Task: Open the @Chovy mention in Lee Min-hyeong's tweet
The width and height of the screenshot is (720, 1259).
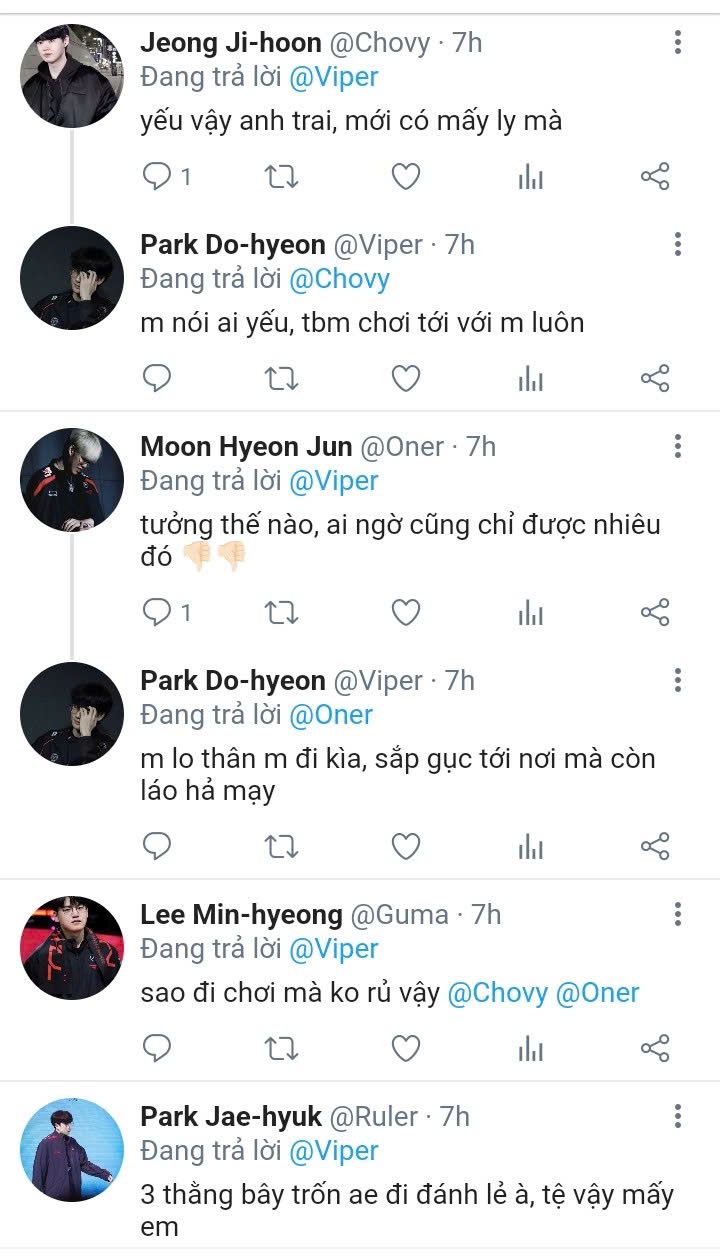Action: click(x=497, y=993)
